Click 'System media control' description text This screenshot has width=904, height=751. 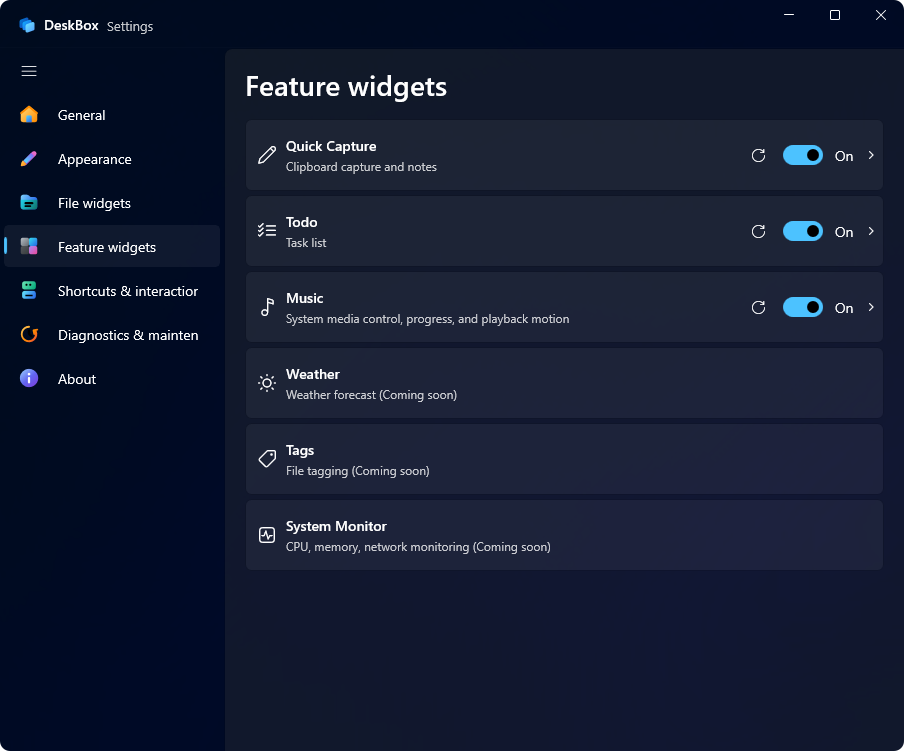pyautogui.click(x=427, y=319)
